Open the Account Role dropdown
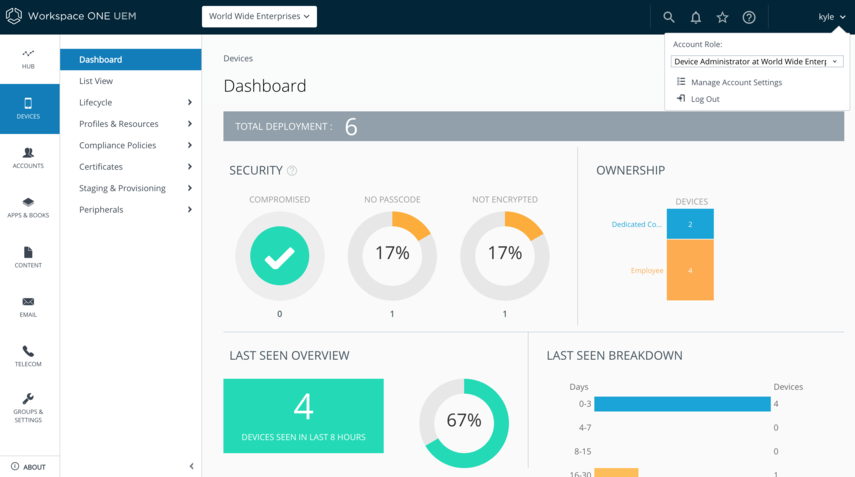This screenshot has width=855, height=477. click(x=757, y=62)
